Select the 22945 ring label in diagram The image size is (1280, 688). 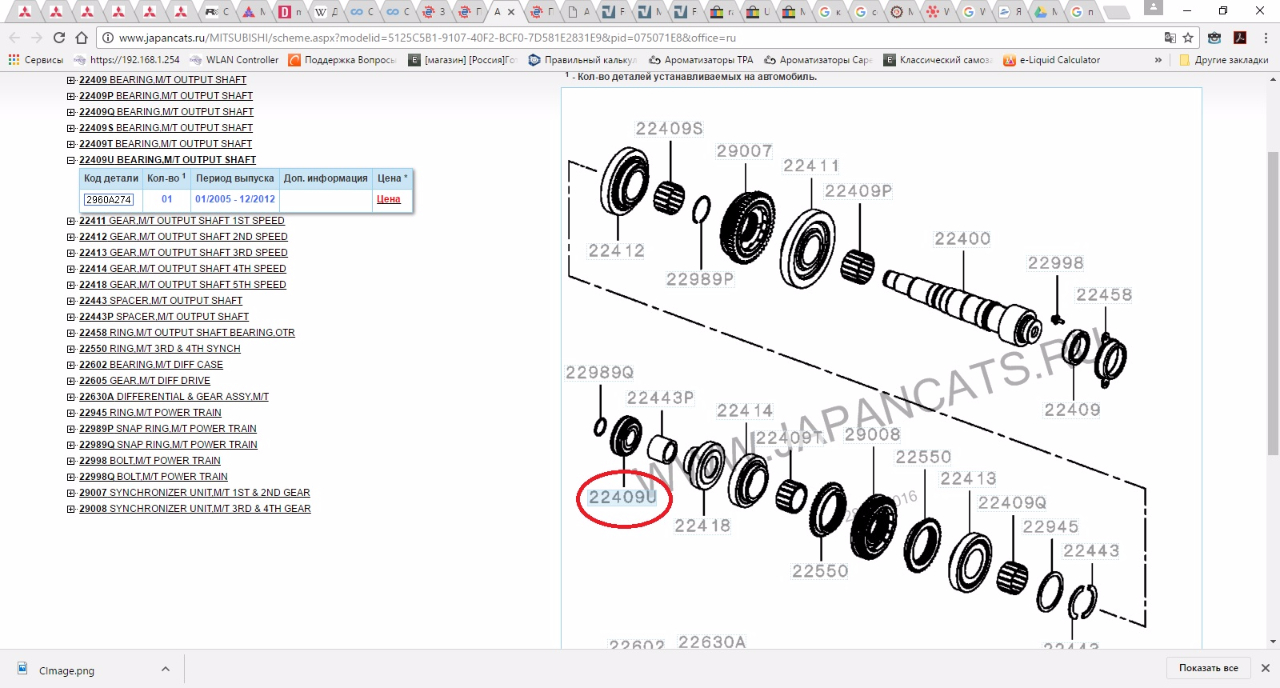pos(1050,527)
